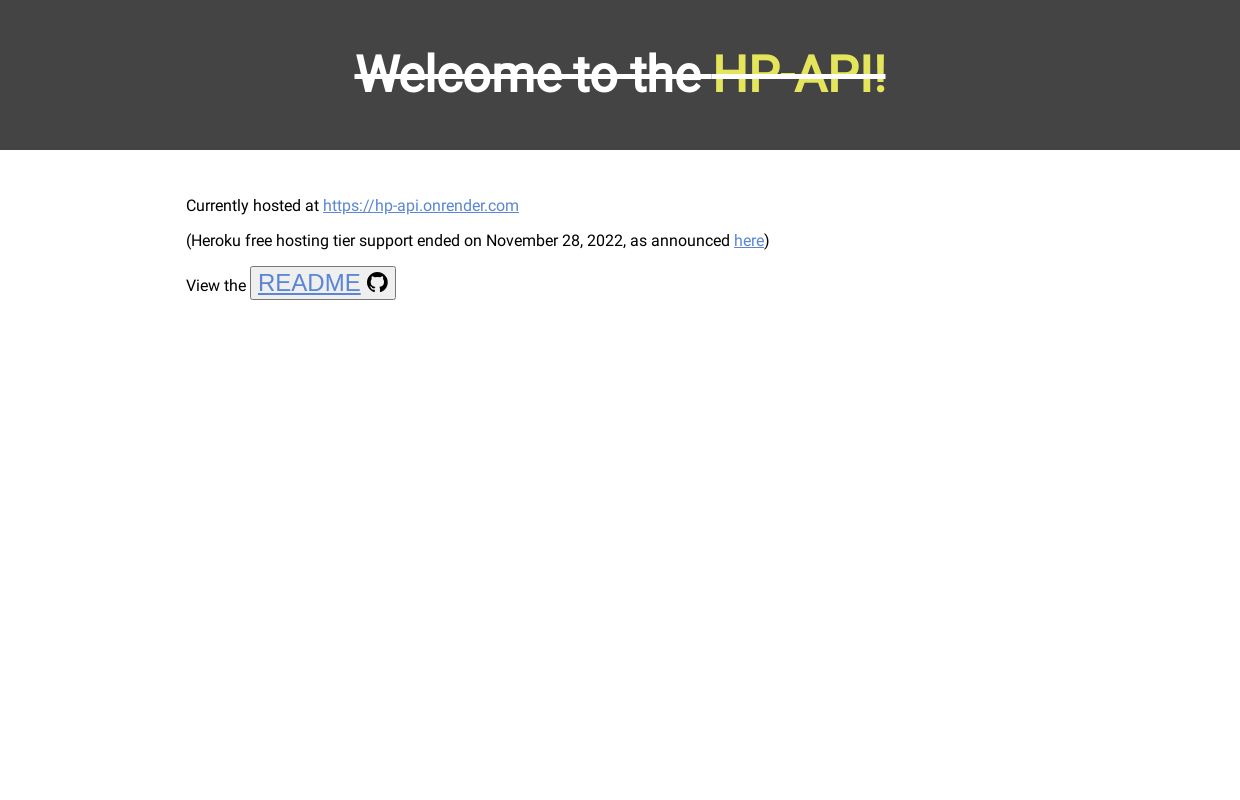Click the yellow "HP-API!" title text
The image size is (1240, 800).
pyautogui.click(x=799, y=74)
